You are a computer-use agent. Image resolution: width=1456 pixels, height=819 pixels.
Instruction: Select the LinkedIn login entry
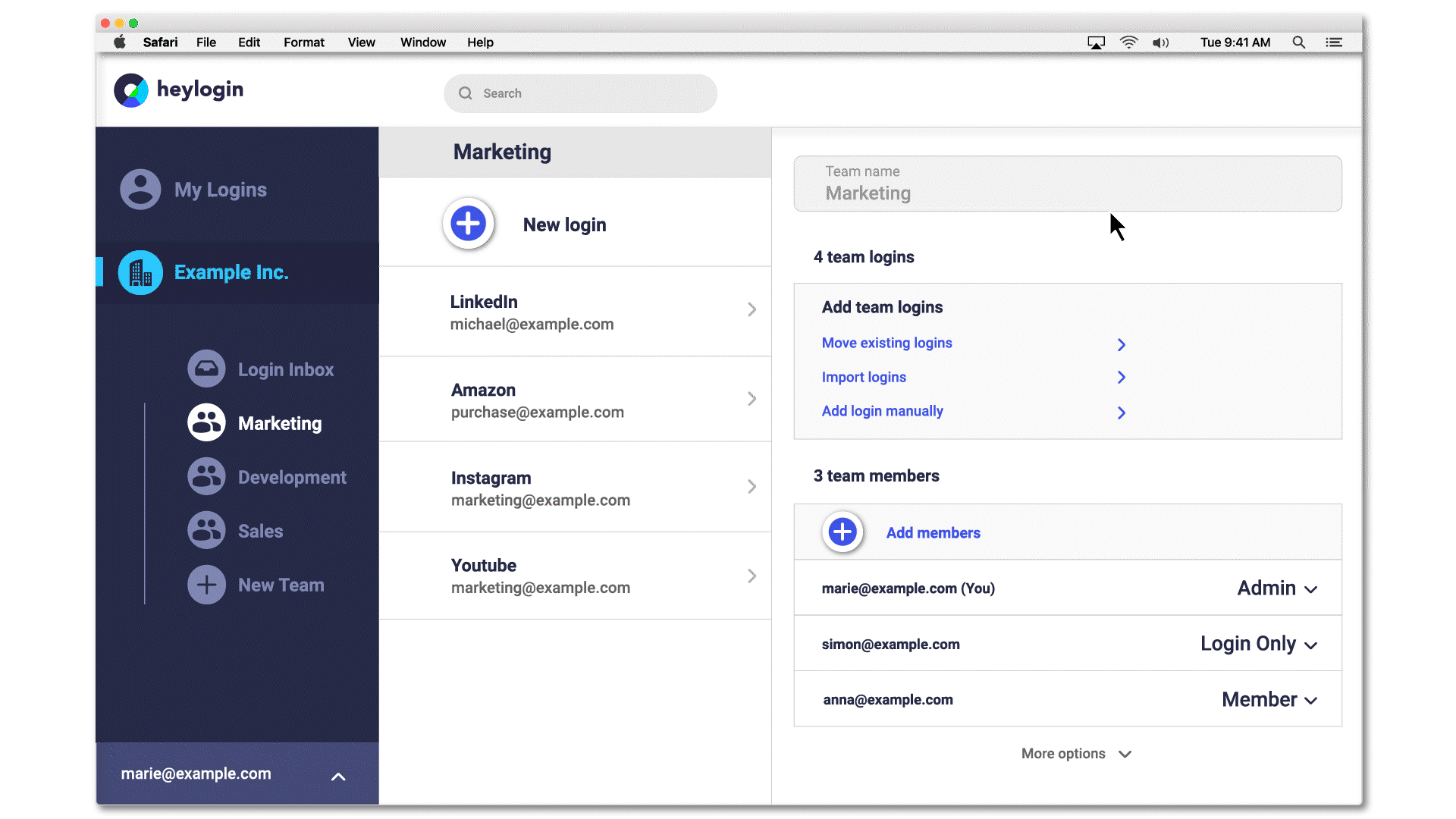point(575,312)
